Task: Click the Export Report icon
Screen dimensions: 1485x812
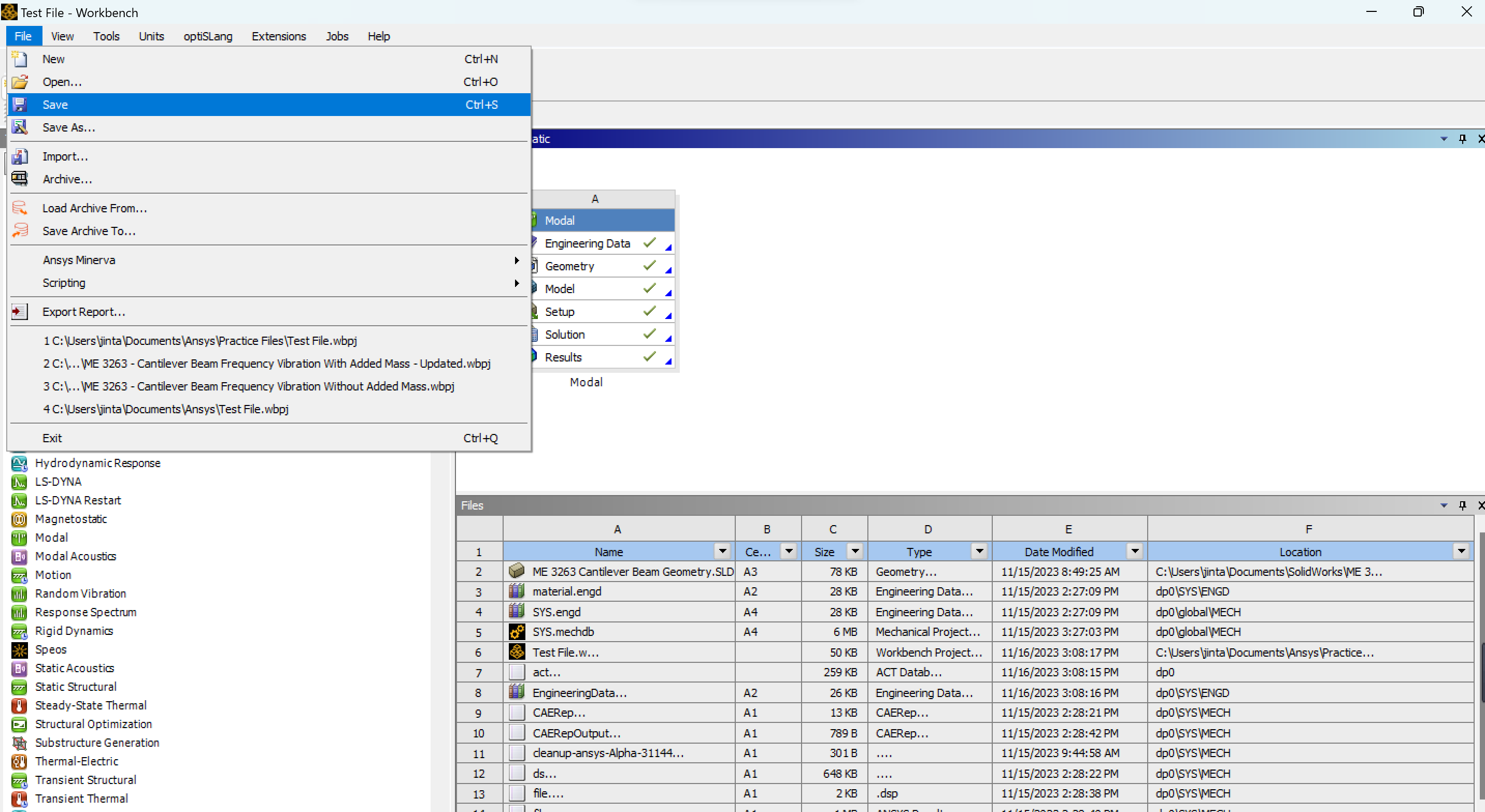Action: (x=19, y=311)
